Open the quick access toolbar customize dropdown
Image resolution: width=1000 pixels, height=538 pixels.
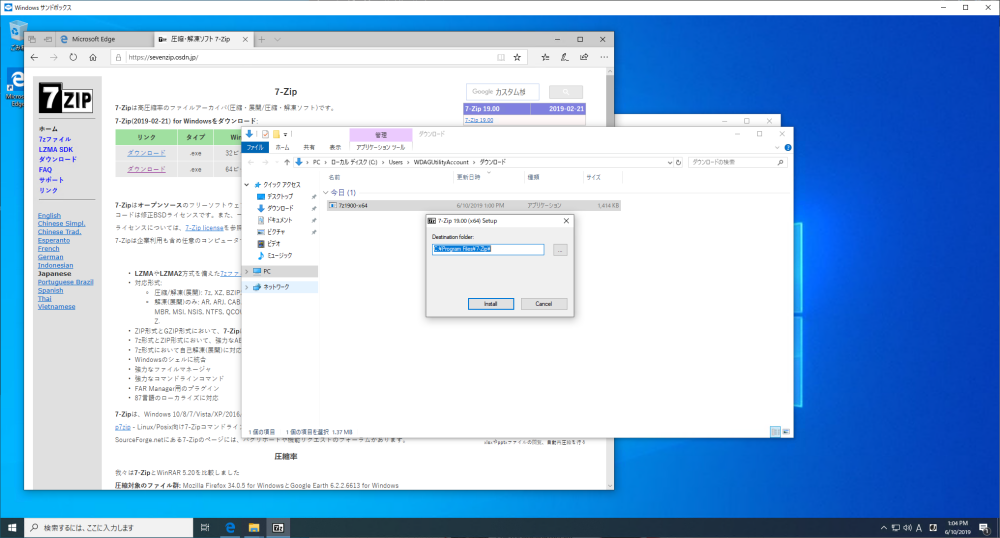point(285,134)
